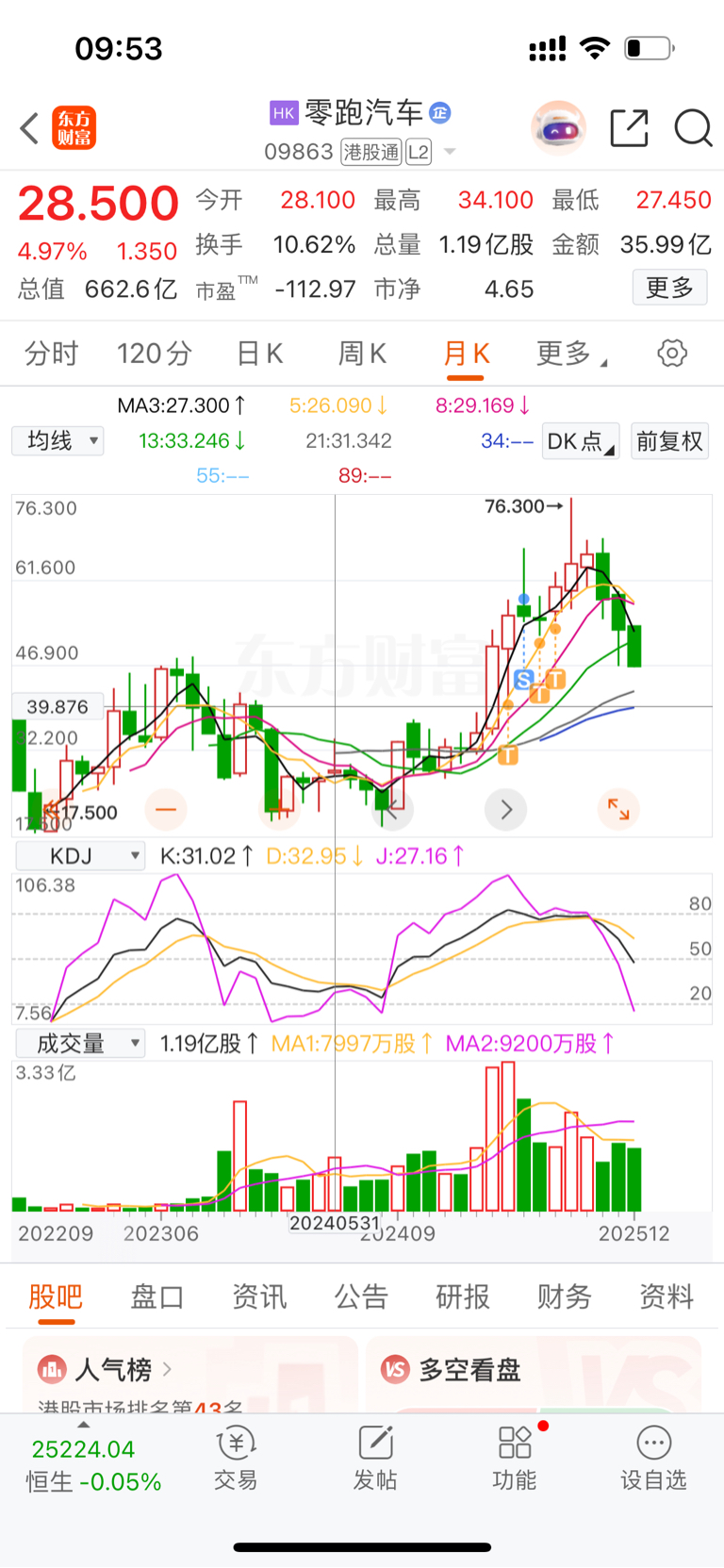The width and height of the screenshot is (724, 1568).
Task: Tap MA3:27.300 moving average value
Action: pyautogui.click(x=182, y=405)
